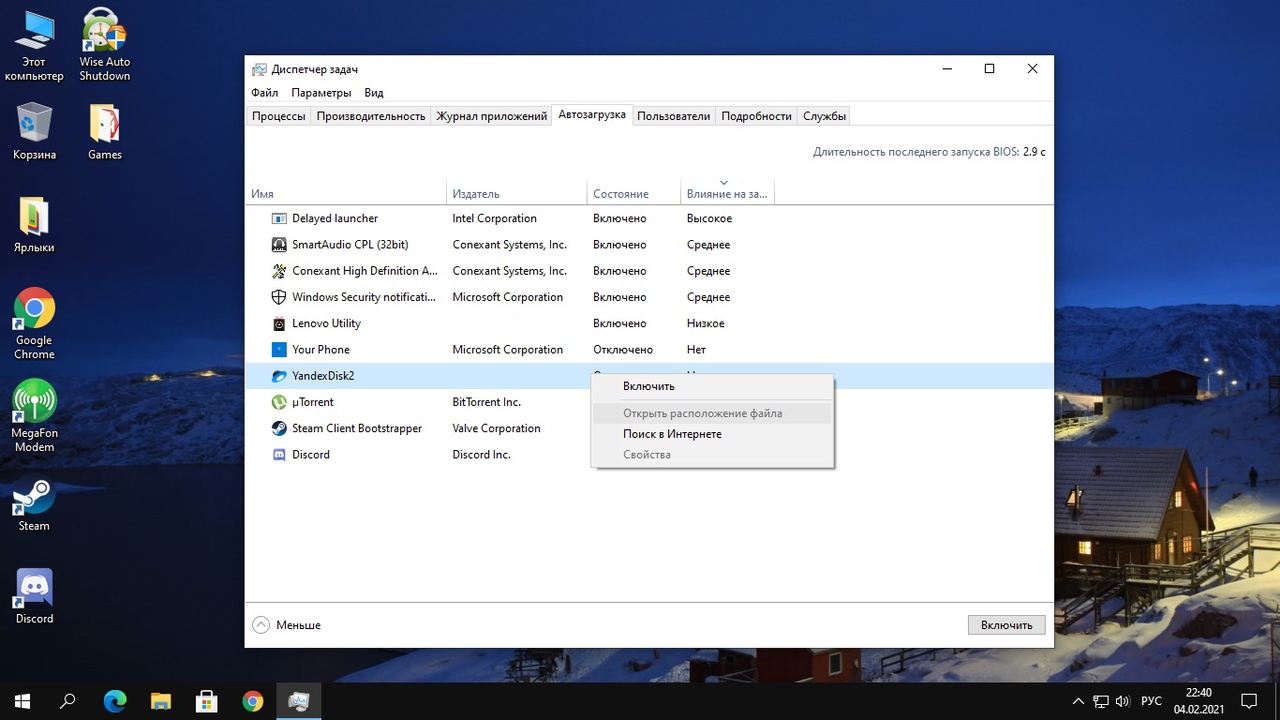The height and width of the screenshot is (720, 1280).
Task: Show hidden tray icons chevron
Action: (1078, 701)
